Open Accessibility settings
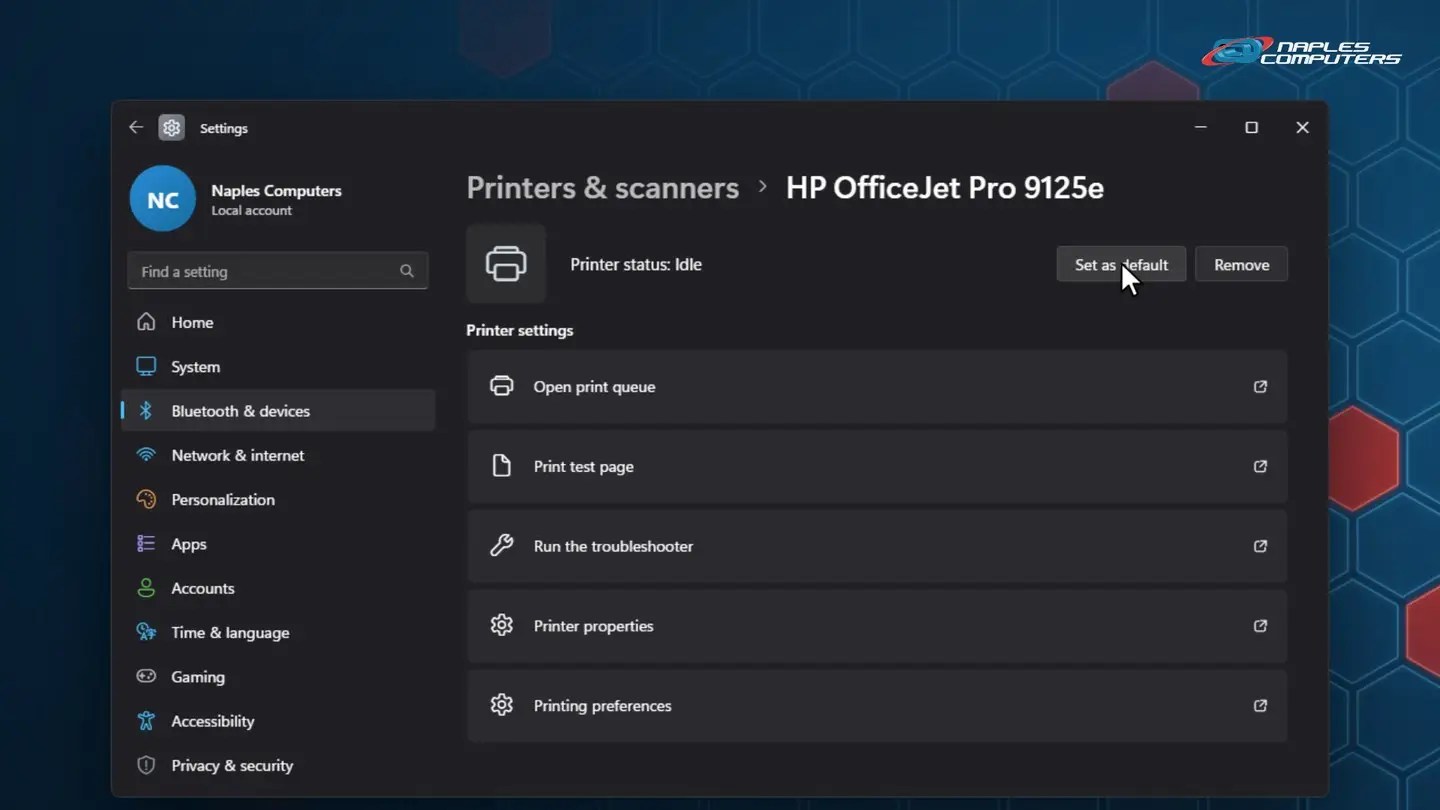 278,721
